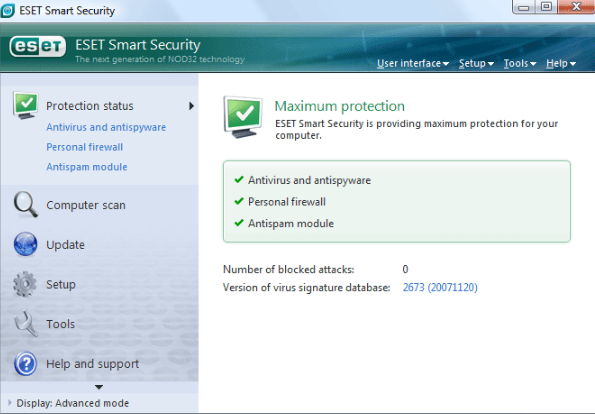This screenshot has height=414, width=595.
Task: Click the Computer scan magnifier icon
Action: coord(25,204)
